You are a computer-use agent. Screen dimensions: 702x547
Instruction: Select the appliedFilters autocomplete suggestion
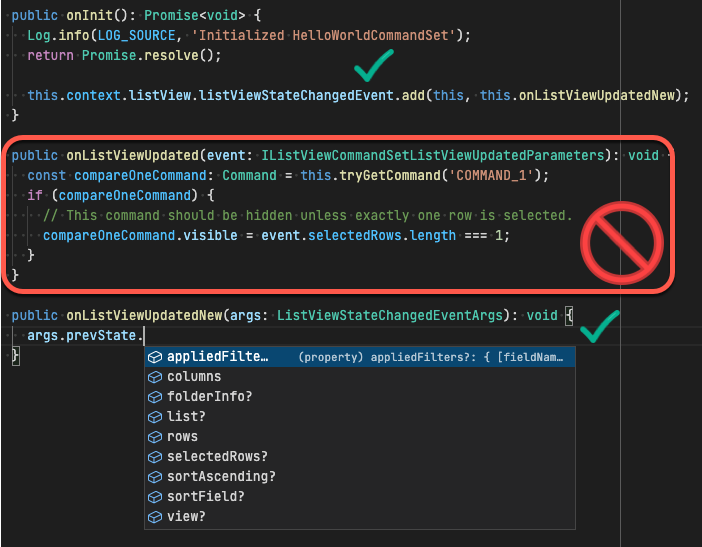(x=360, y=357)
